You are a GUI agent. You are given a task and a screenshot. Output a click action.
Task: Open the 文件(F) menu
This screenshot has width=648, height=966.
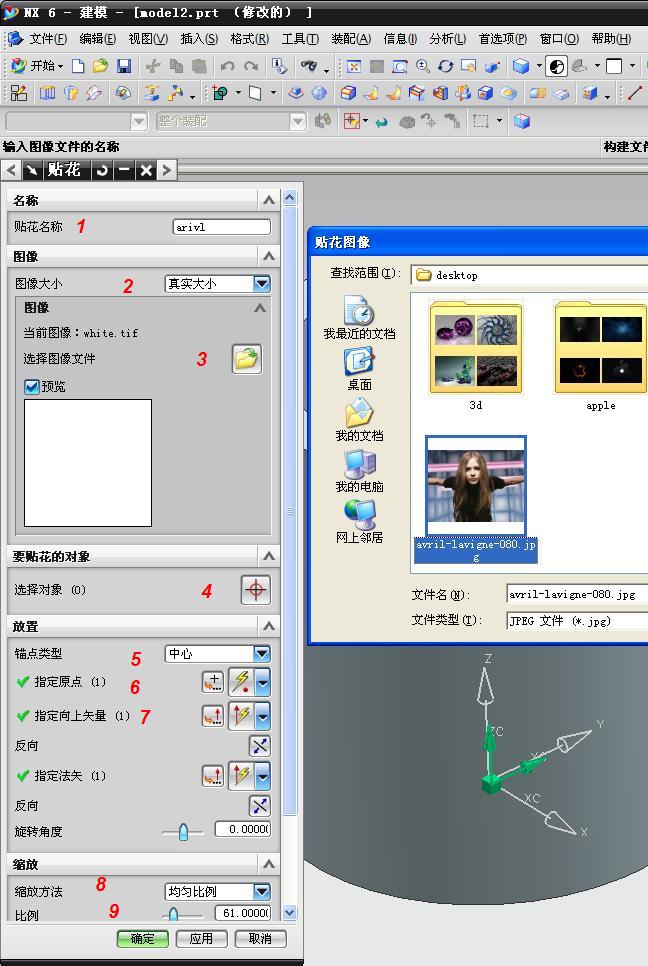(48, 39)
